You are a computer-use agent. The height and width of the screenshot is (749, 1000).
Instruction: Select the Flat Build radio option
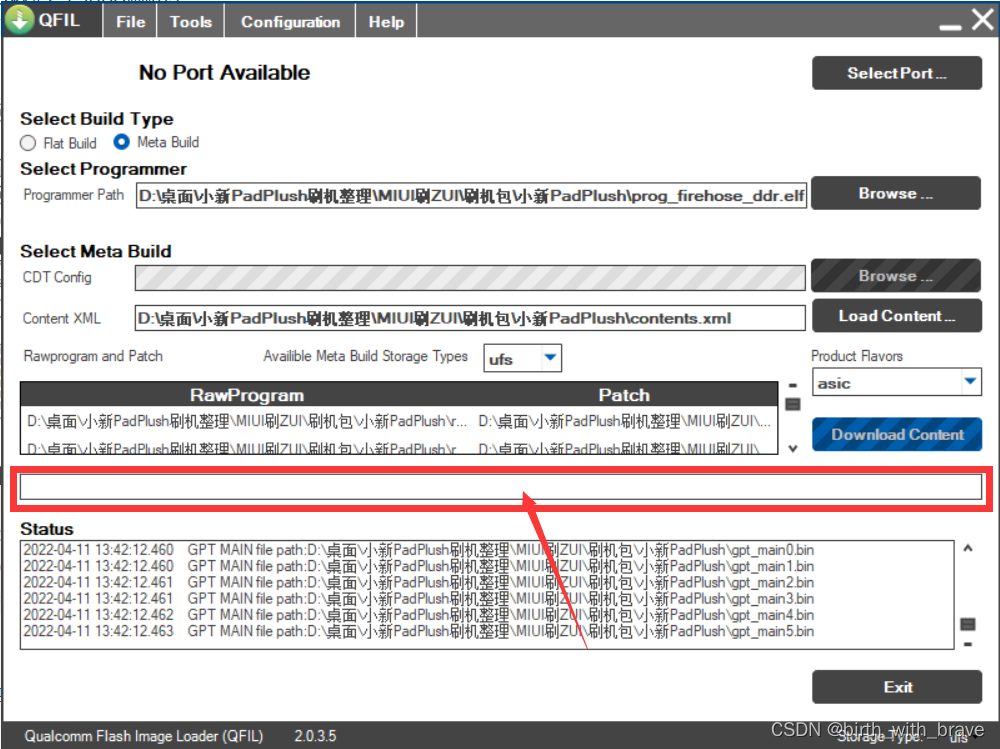28,143
